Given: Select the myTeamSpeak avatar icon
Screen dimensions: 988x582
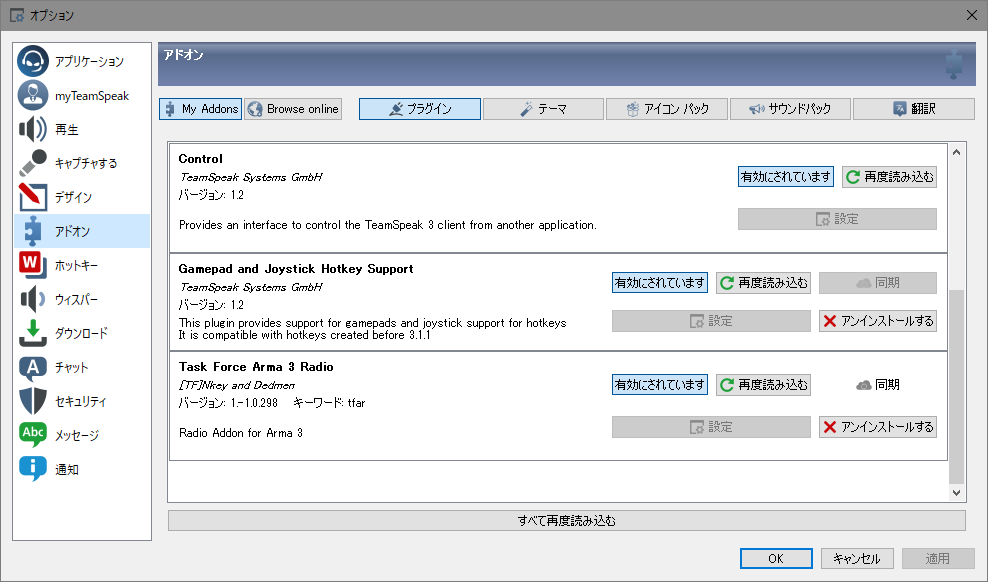Looking at the screenshot, I should click(33, 95).
